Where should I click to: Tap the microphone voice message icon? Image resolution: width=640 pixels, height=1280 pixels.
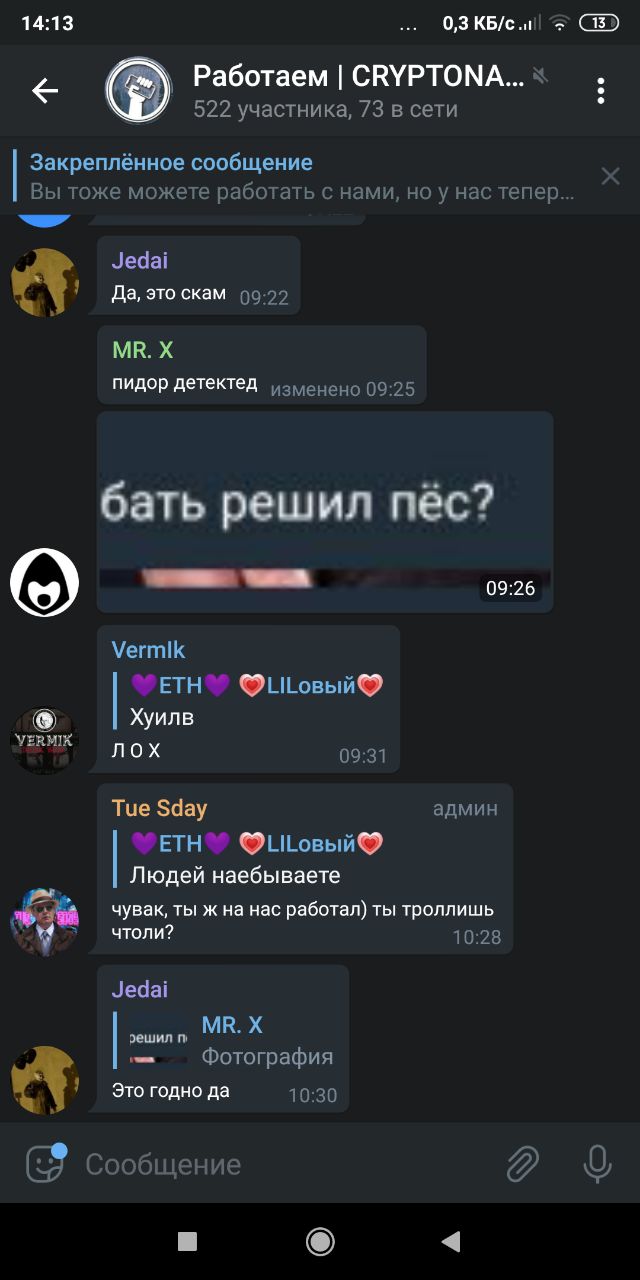point(597,1164)
